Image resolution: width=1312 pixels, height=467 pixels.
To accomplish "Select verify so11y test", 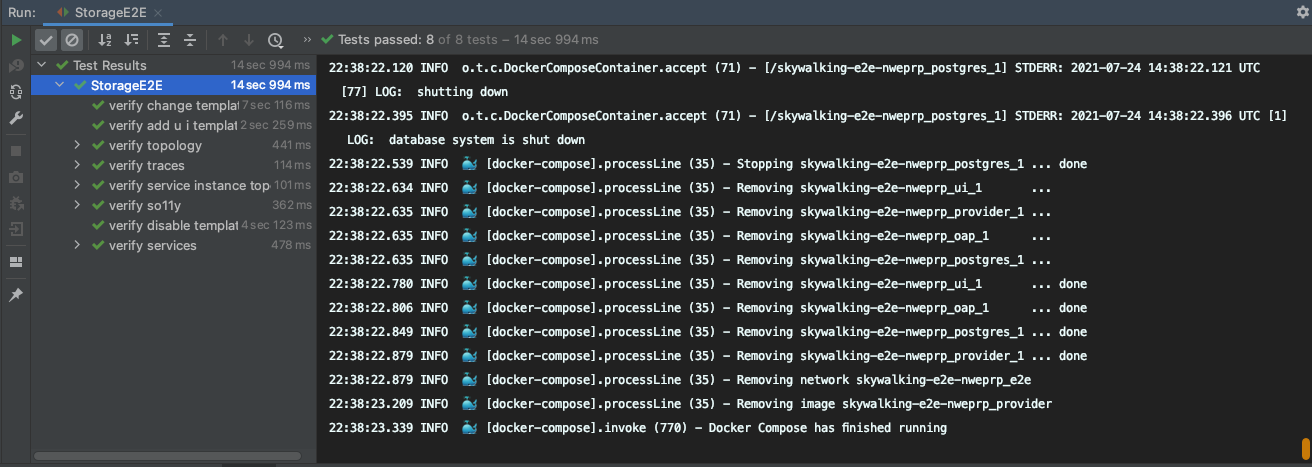I will pos(173,205).
